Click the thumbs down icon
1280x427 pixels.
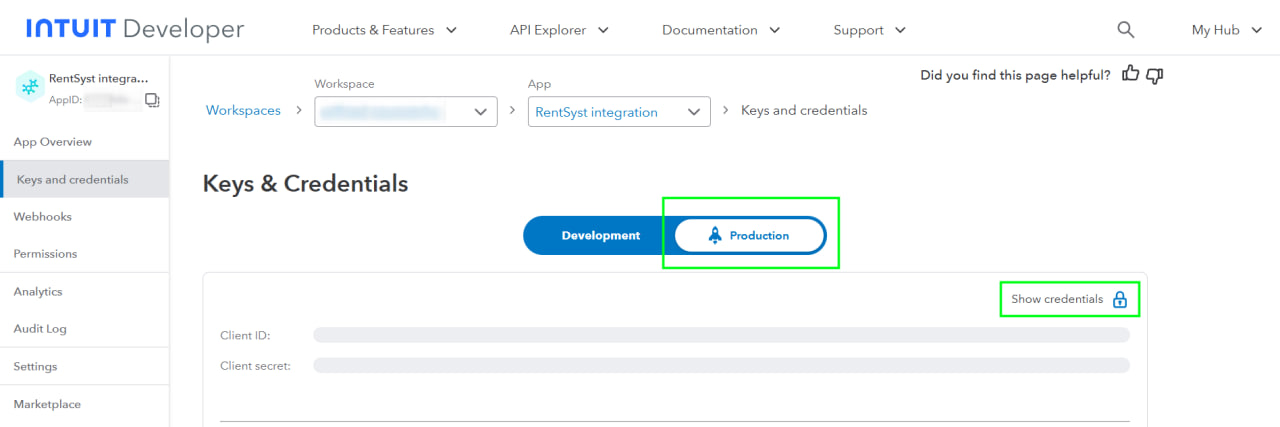(1155, 75)
